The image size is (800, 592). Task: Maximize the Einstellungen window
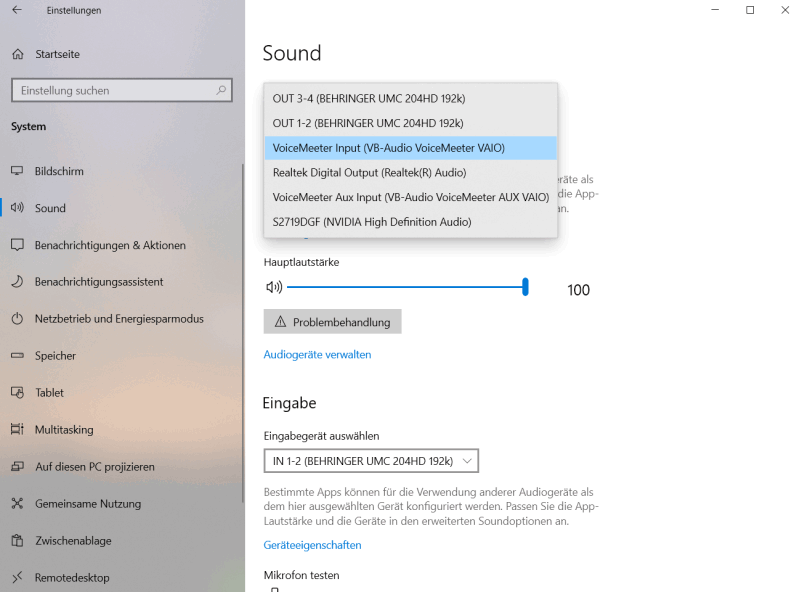point(750,10)
